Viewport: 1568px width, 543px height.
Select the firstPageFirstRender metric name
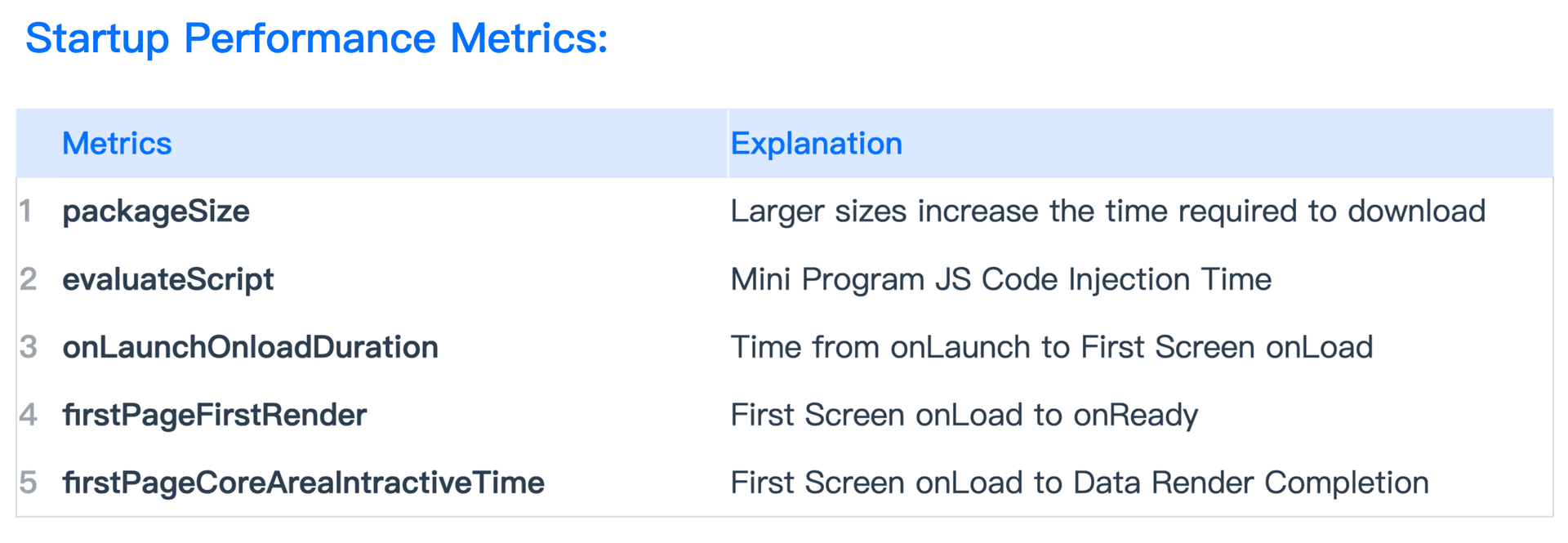[215, 415]
